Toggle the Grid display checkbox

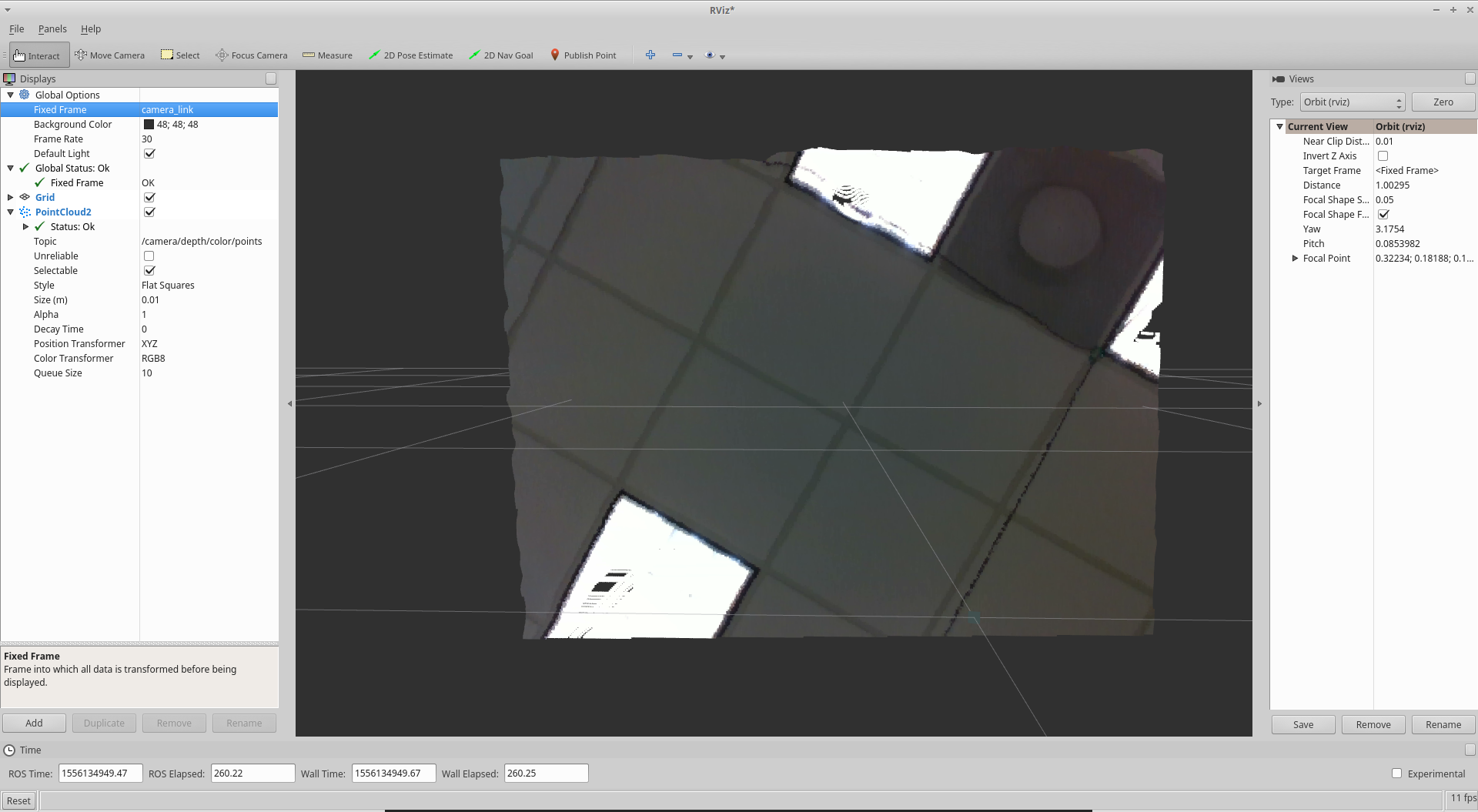point(149,197)
